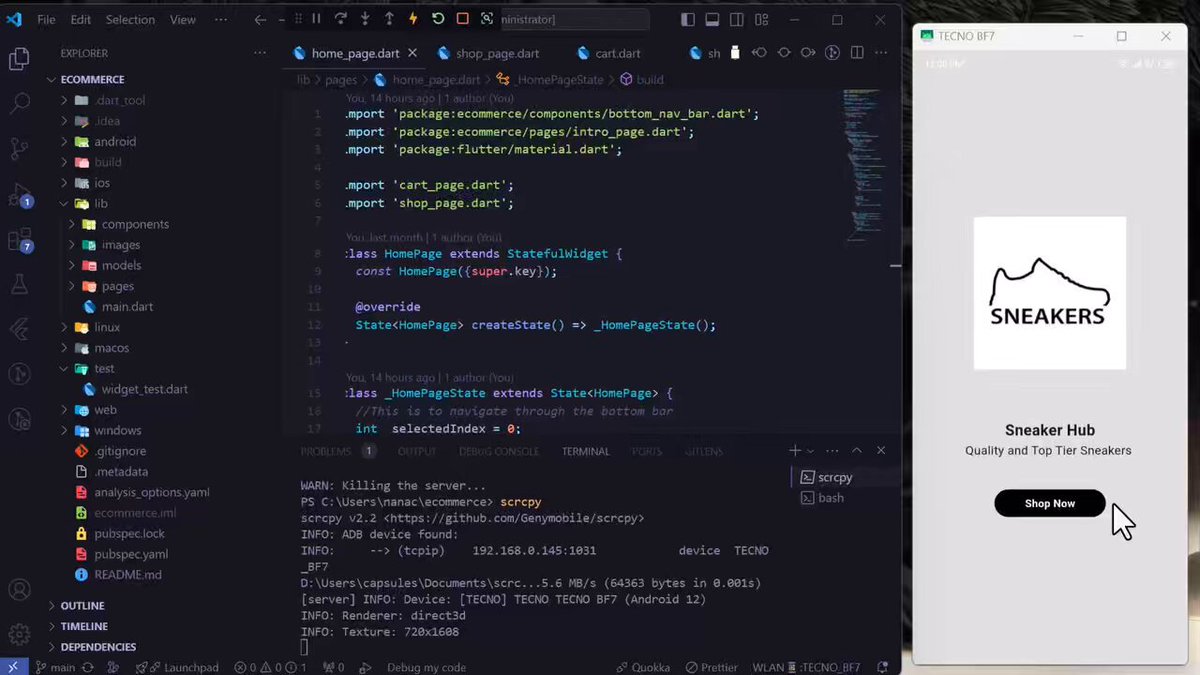1200x675 pixels.
Task: Switch to DEBUG CONSOLE panel tab
Action: coord(499,451)
